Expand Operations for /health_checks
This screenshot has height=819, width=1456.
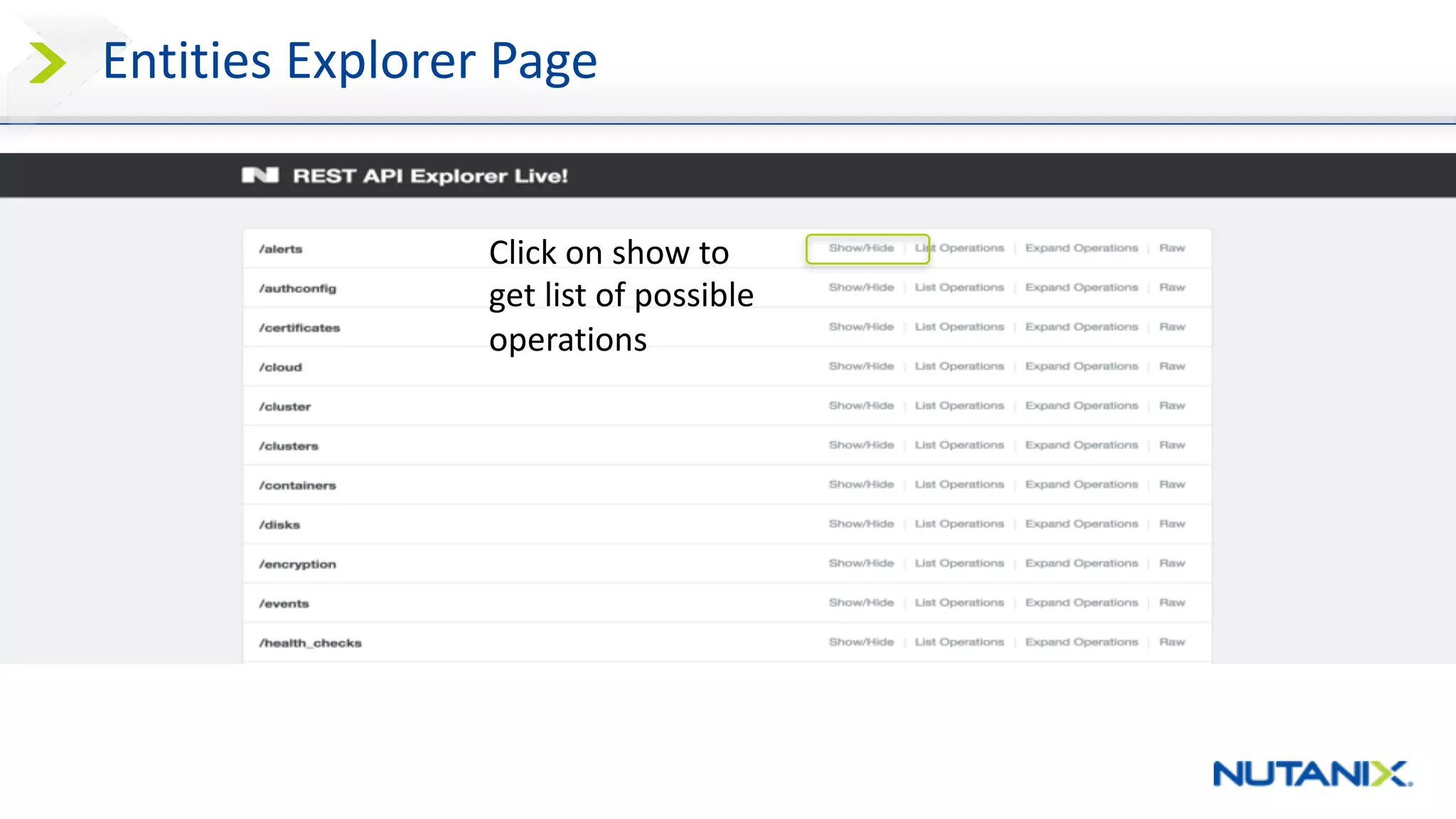point(1081,641)
